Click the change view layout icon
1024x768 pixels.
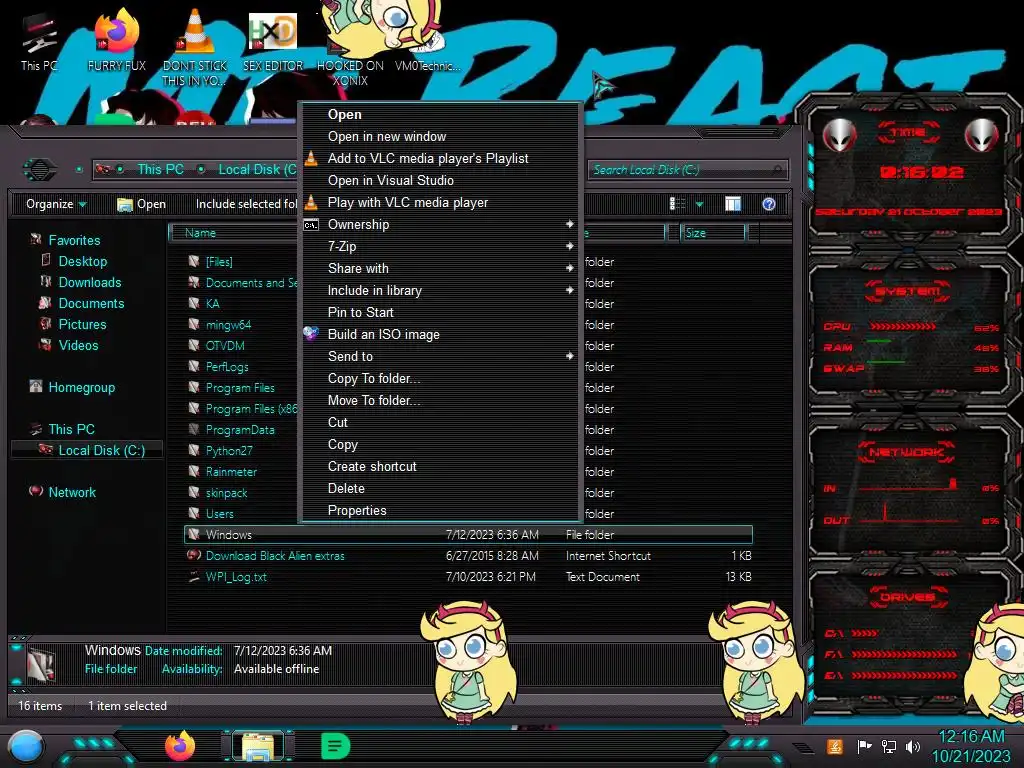(x=677, y=204)
